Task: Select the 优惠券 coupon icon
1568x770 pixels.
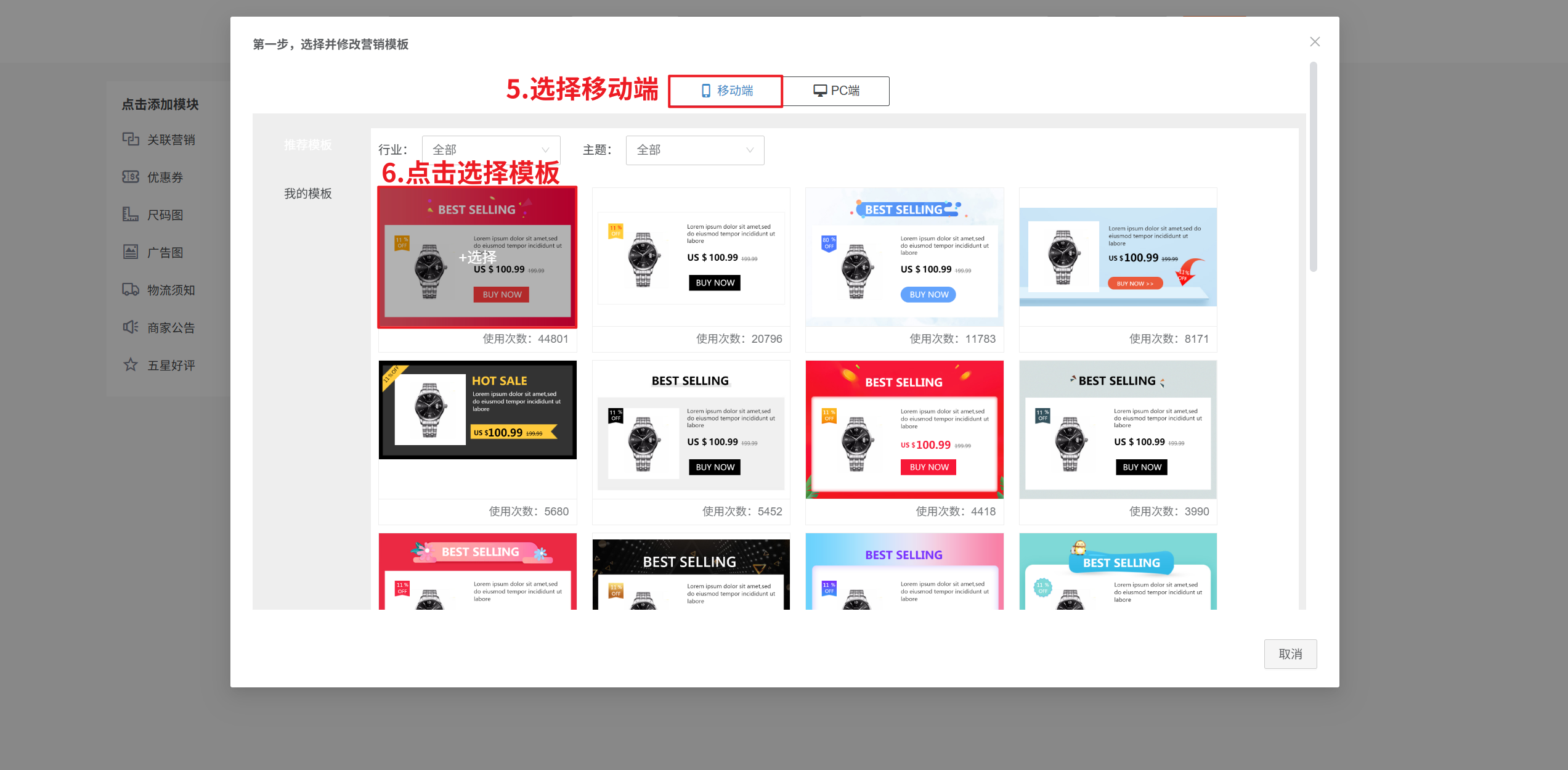Action: [131, 177]
